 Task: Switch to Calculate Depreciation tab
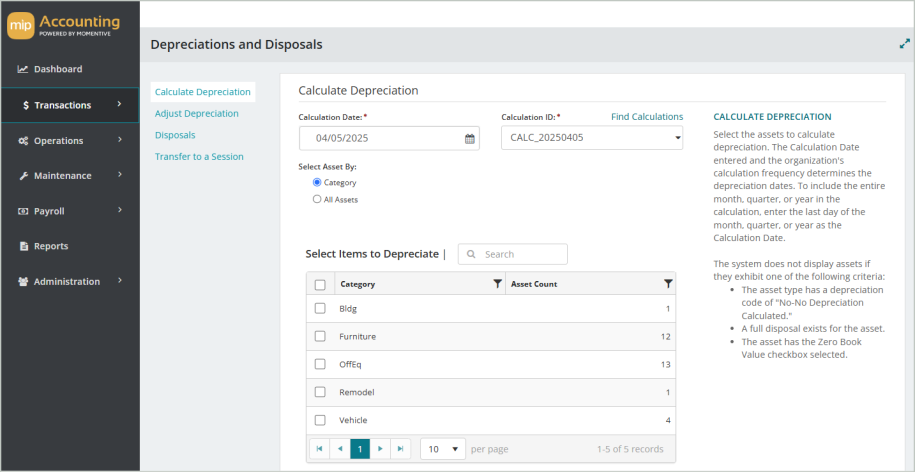(202, 92)
